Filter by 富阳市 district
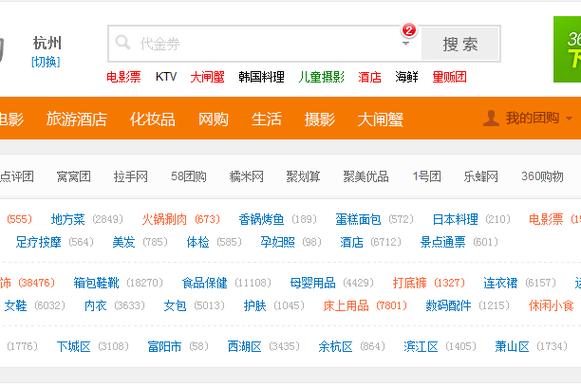 click(165, 347)
